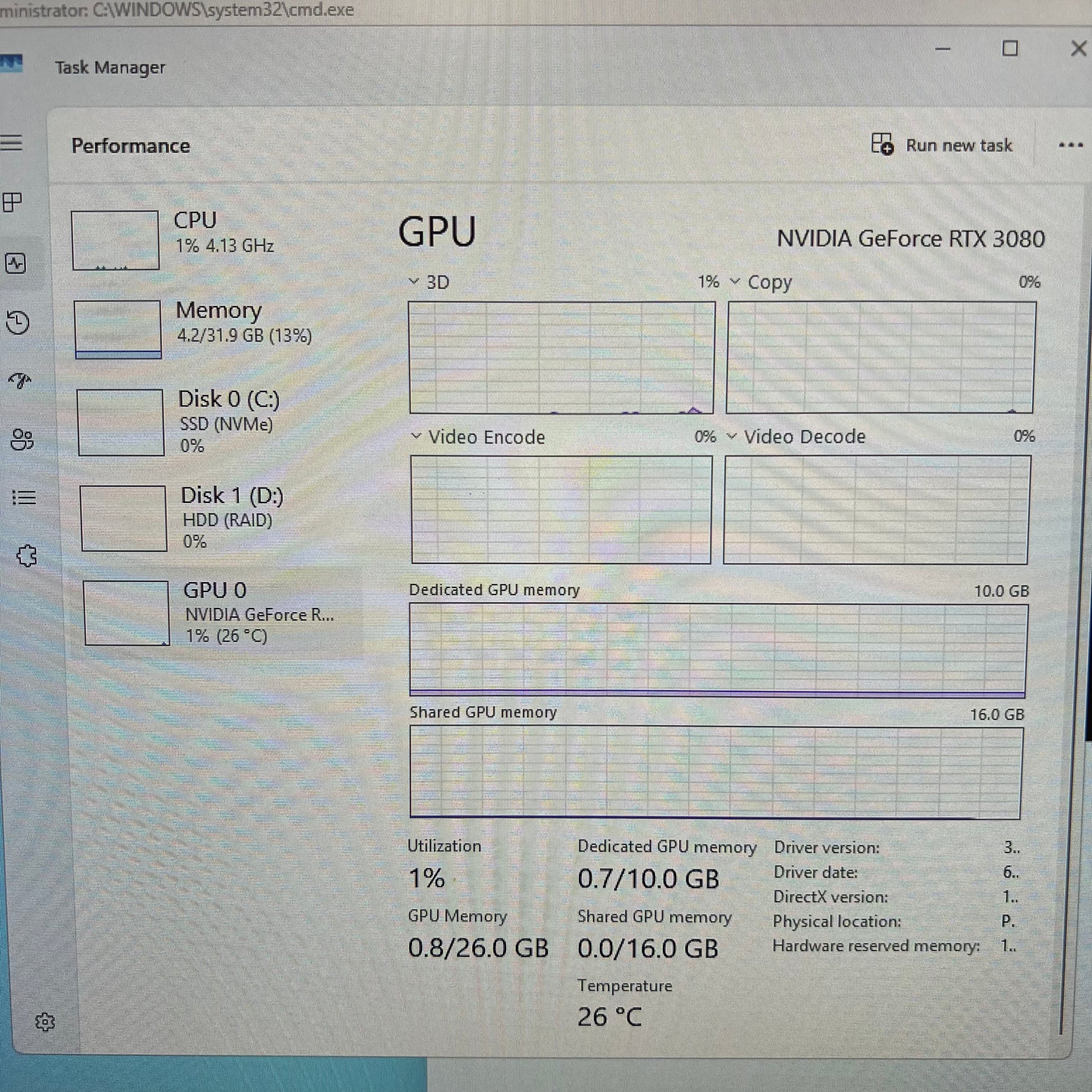Viewport: 1092px width, 1092px height.
Task: Open the Users page icon
Action: pyautogui.click(x=22, y=439)
